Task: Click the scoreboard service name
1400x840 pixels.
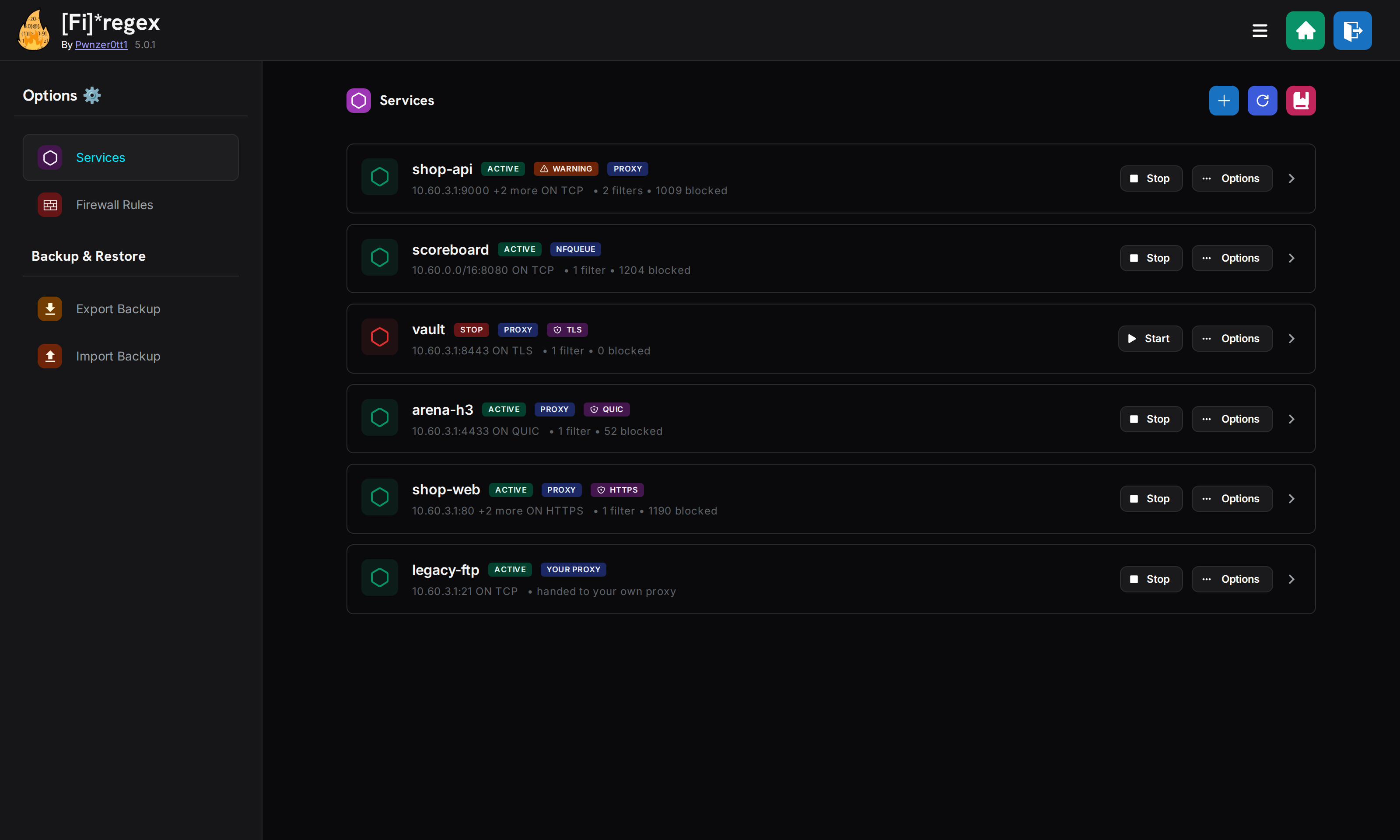Action: click(451, 250)
